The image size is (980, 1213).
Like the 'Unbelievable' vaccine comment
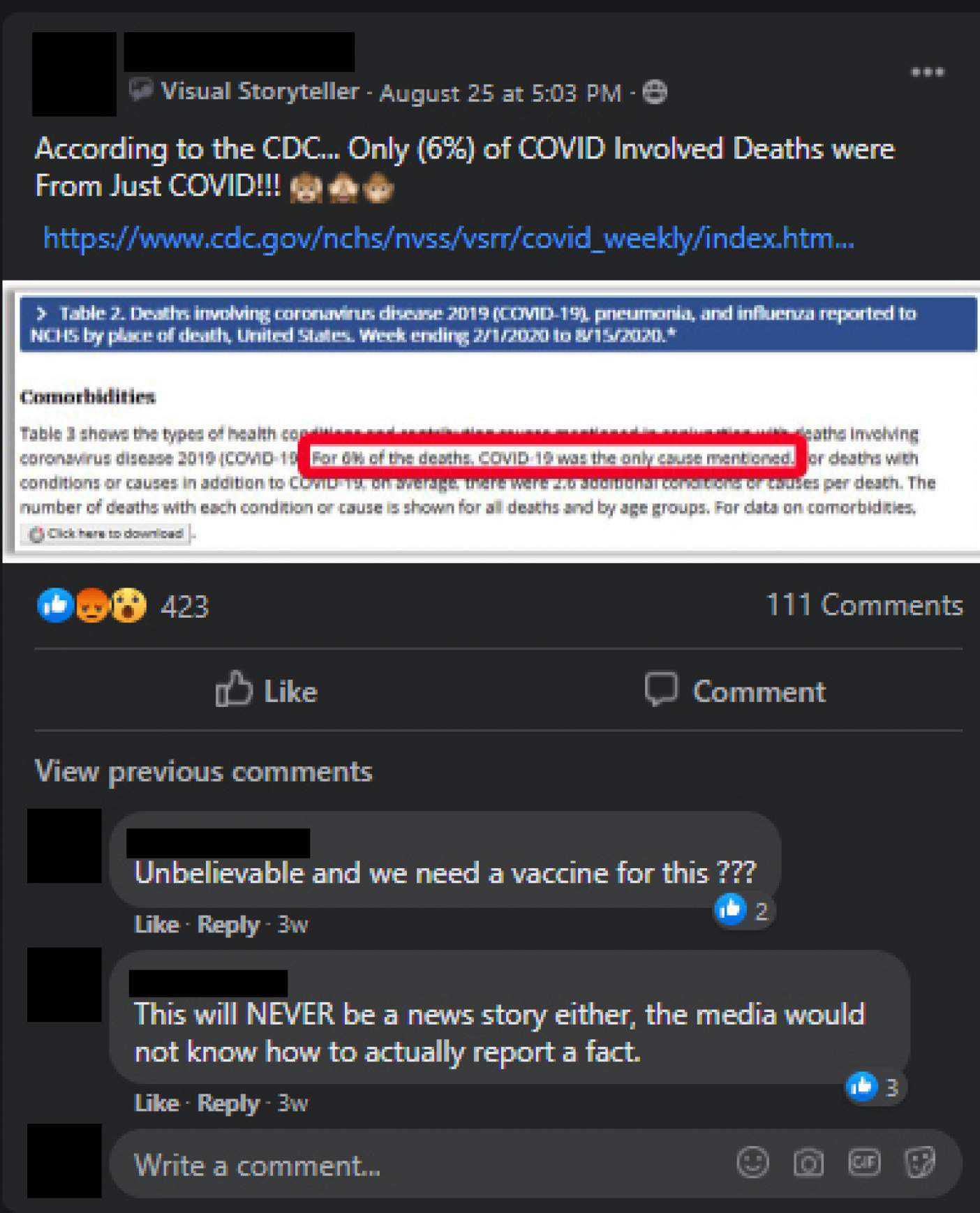click(x=156, y=925)
